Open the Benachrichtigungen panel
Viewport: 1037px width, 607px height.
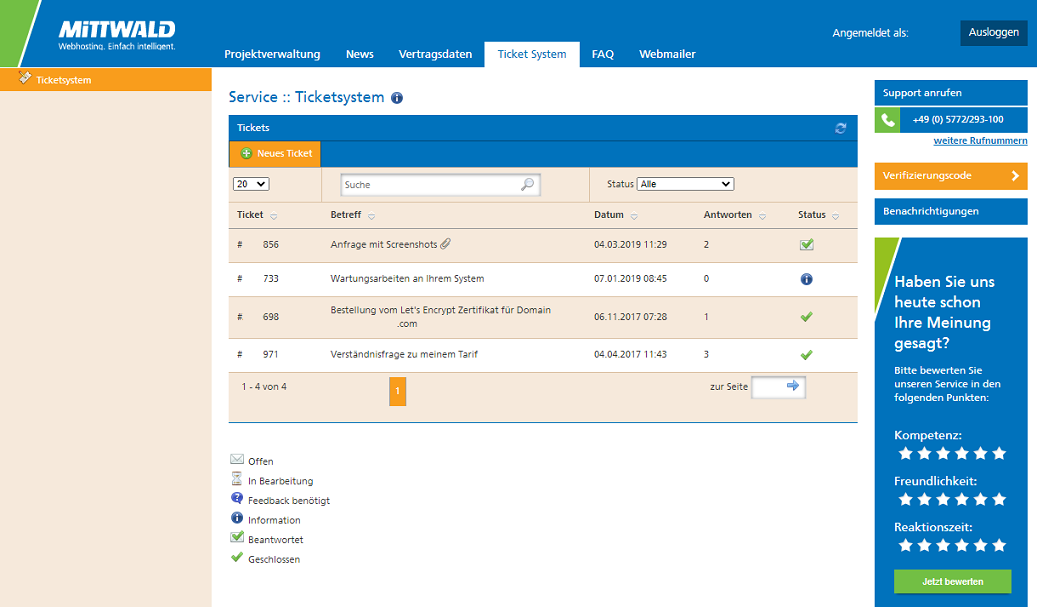(x=951, y=212)
